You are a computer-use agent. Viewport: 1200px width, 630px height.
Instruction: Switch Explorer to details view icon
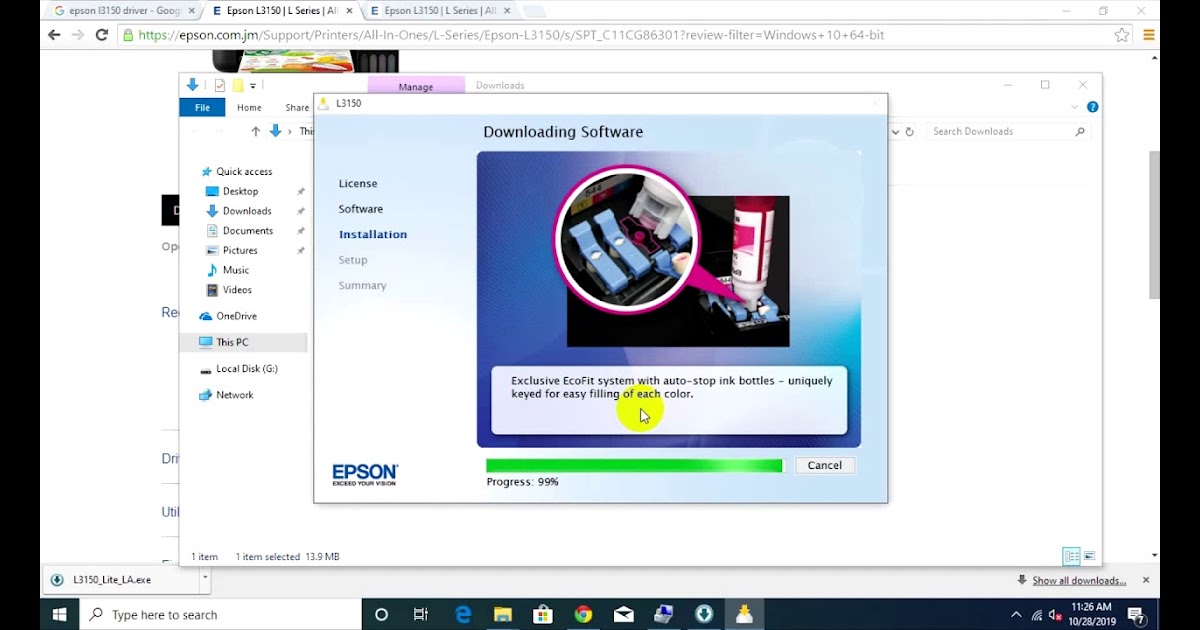pyautogui.click(x=1072, y=556)
